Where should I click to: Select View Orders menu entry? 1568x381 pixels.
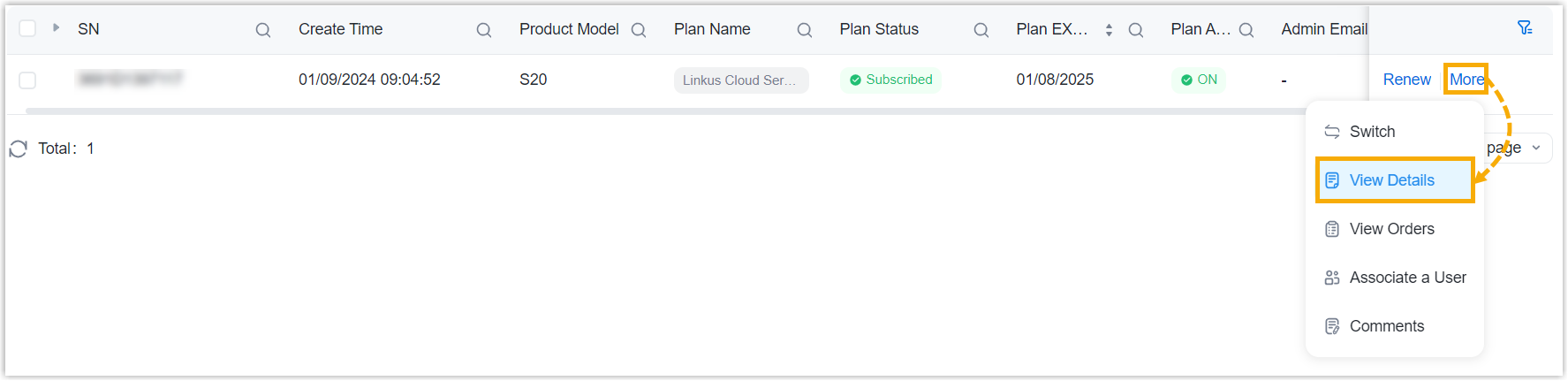pos(1391,229)
